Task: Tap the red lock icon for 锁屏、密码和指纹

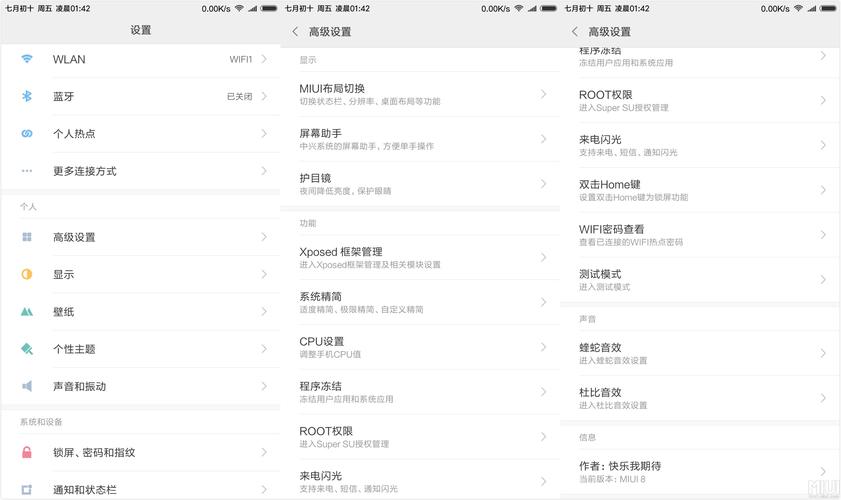Action: pyautogui.click(x=27, y=452)
